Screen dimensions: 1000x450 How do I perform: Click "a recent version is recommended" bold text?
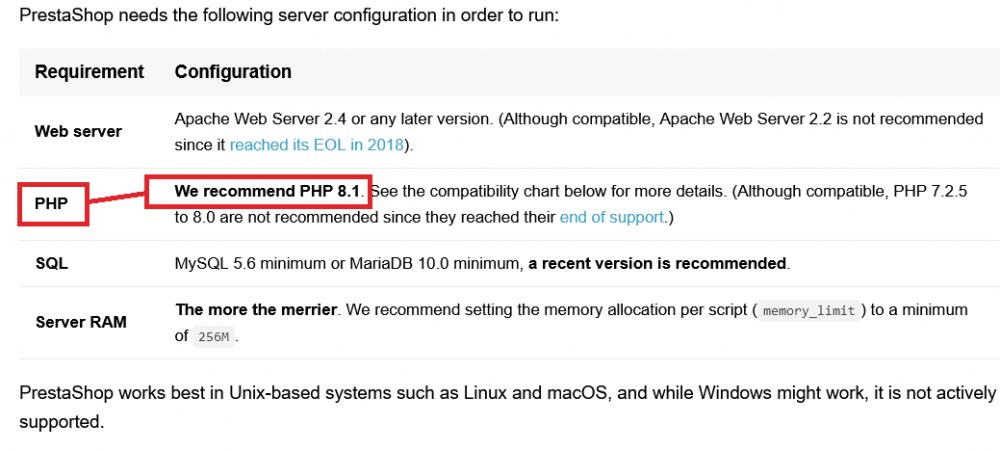pos(657,264)
